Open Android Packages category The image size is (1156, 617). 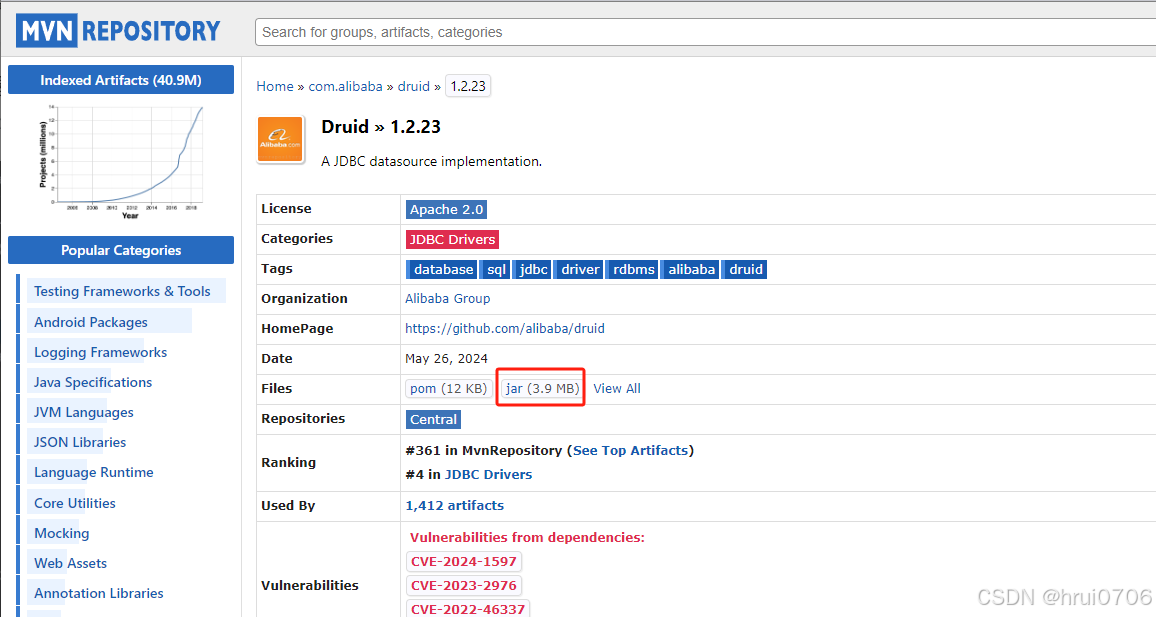[x=91, y=322]
